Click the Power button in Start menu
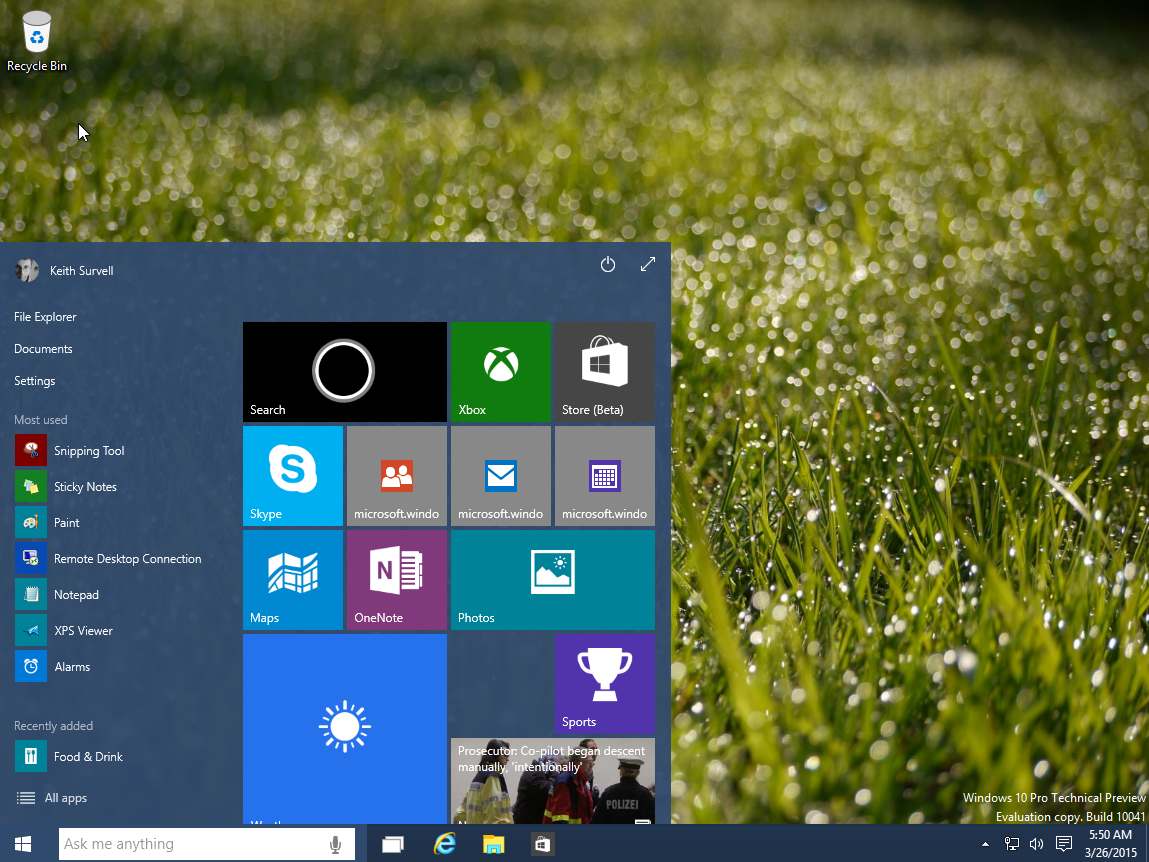 [607, 264]
